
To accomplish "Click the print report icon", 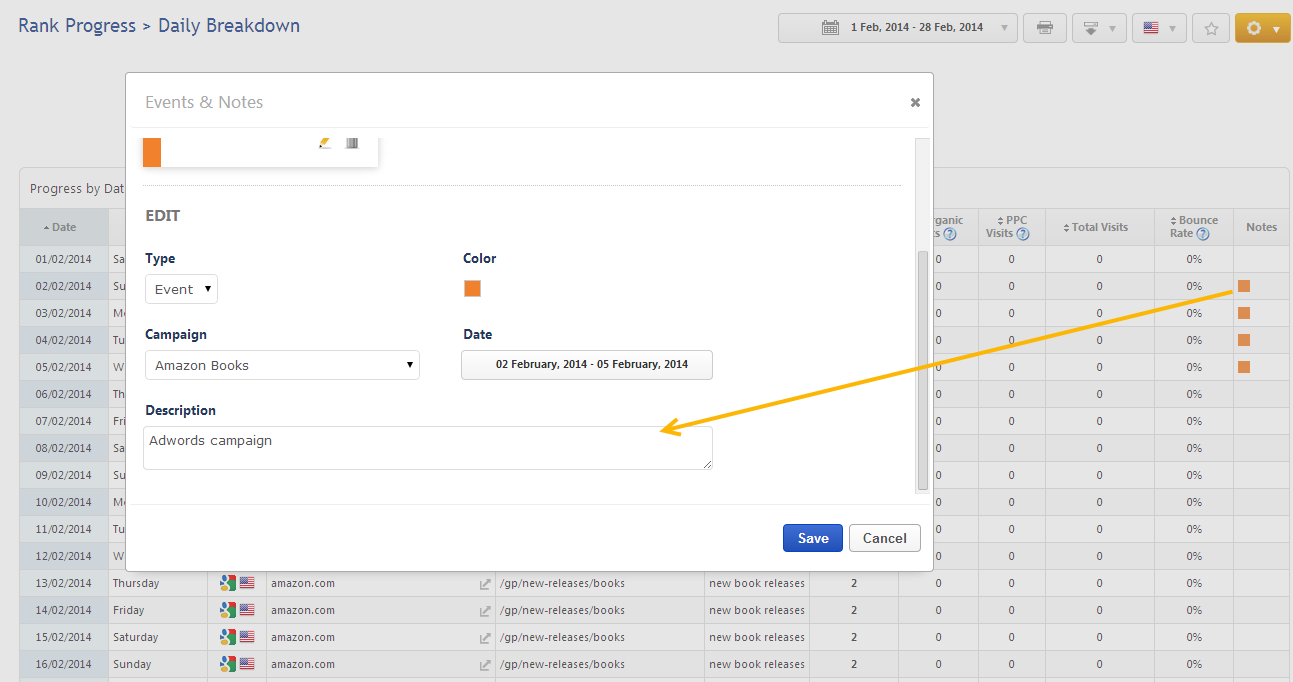I will (1045, 28).
